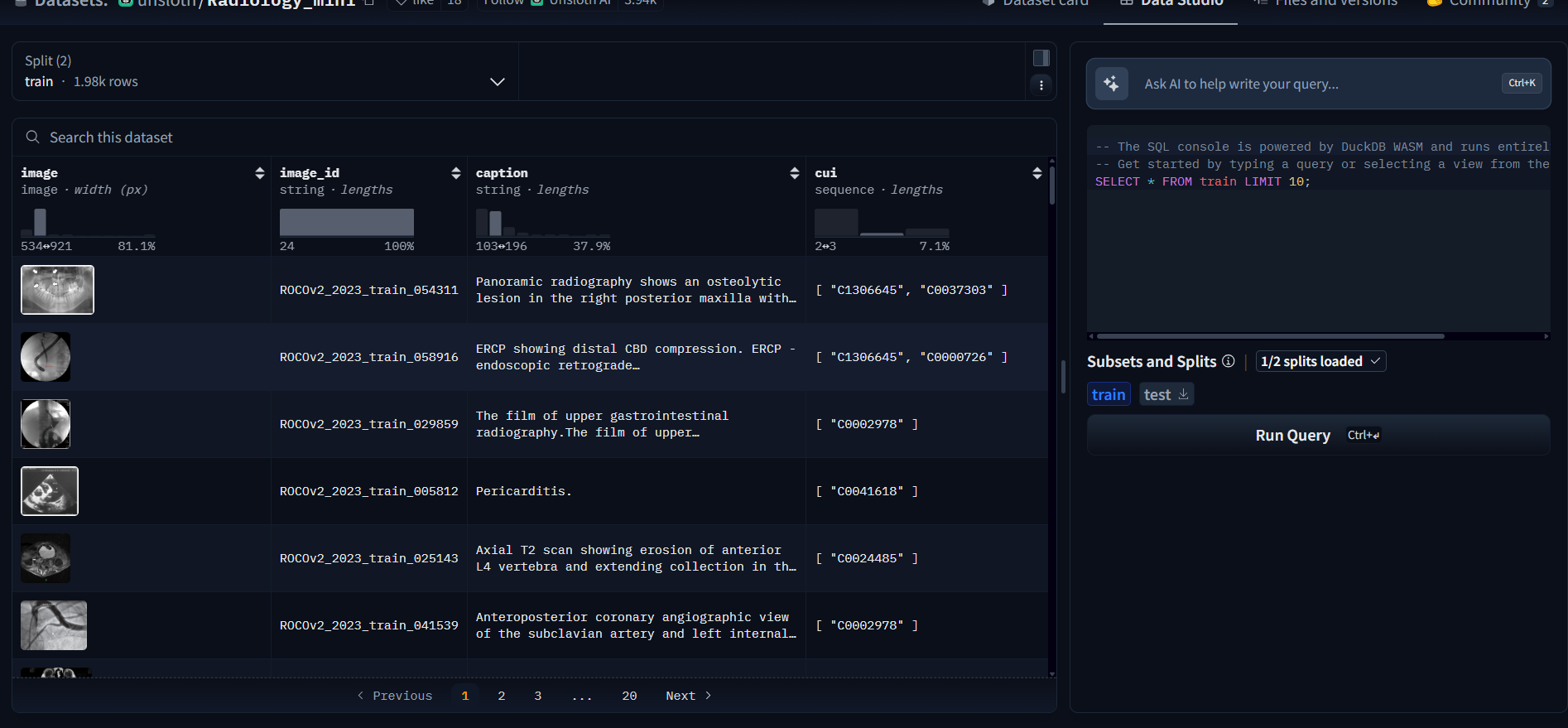Toggle the side panel layout icon
Image resolution: width=1568 pixels, height=728 pixels.
(x=1041, y=58)
